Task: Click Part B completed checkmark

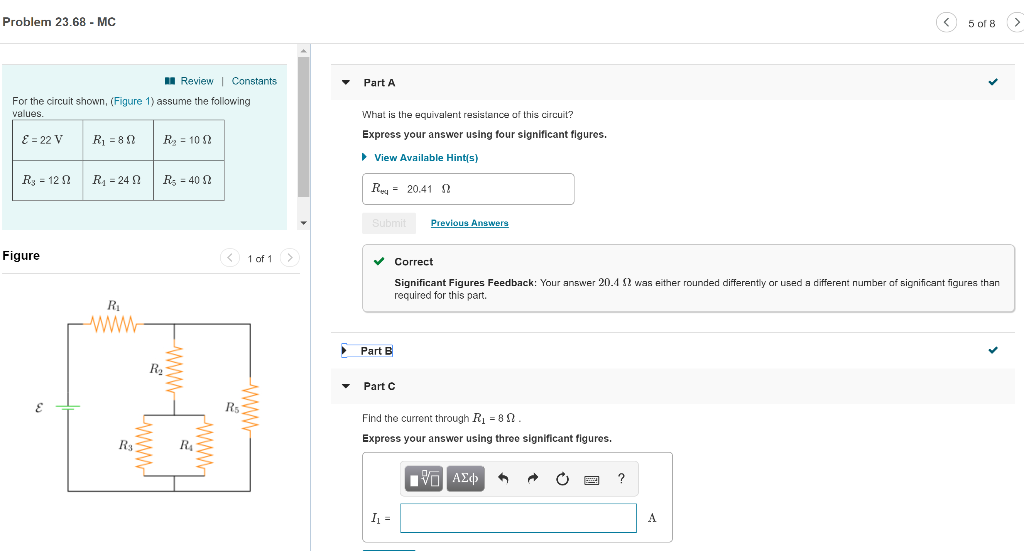Action: [x=993, y=350]
